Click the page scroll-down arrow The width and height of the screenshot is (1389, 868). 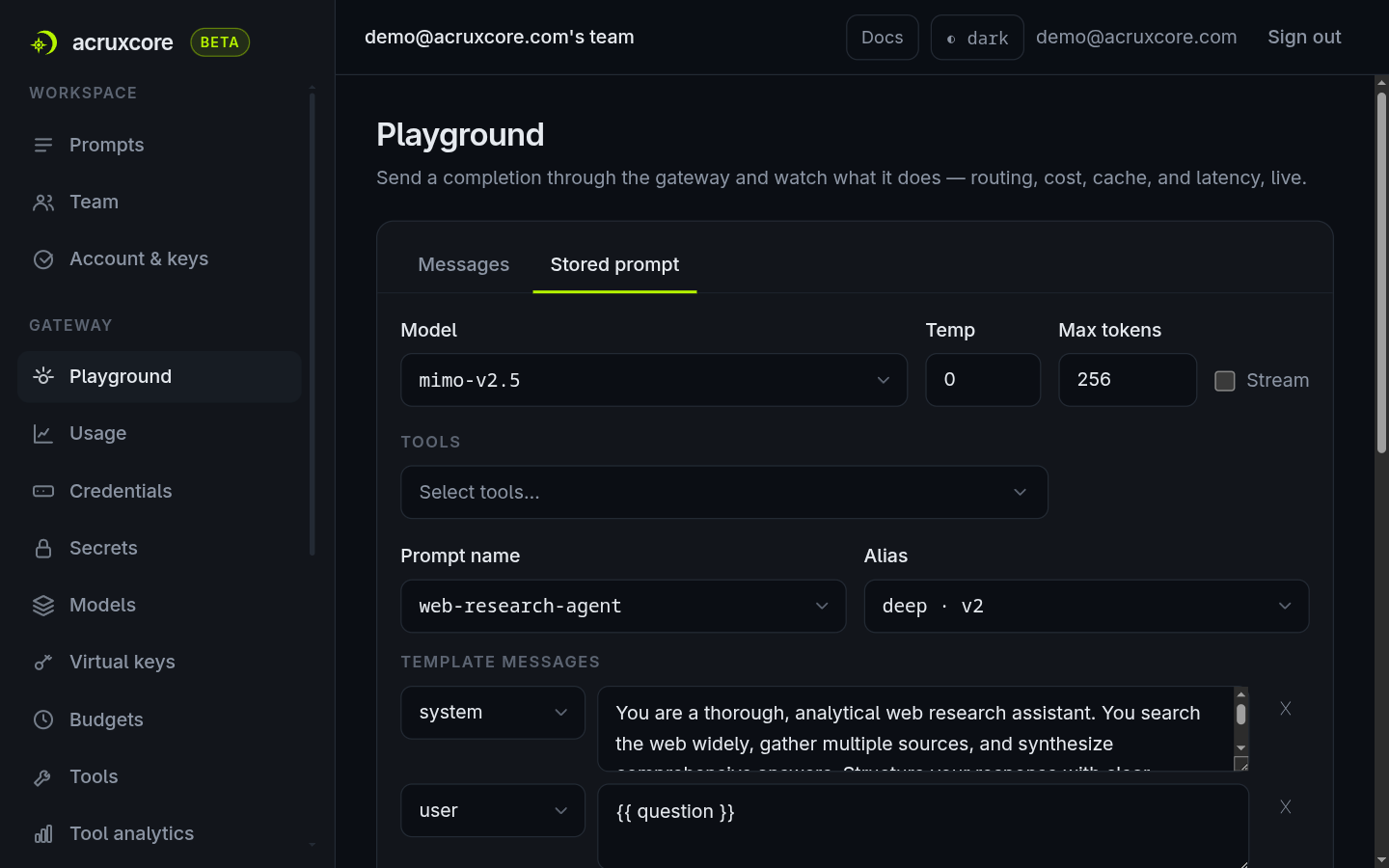click(x=1381, y=859)
